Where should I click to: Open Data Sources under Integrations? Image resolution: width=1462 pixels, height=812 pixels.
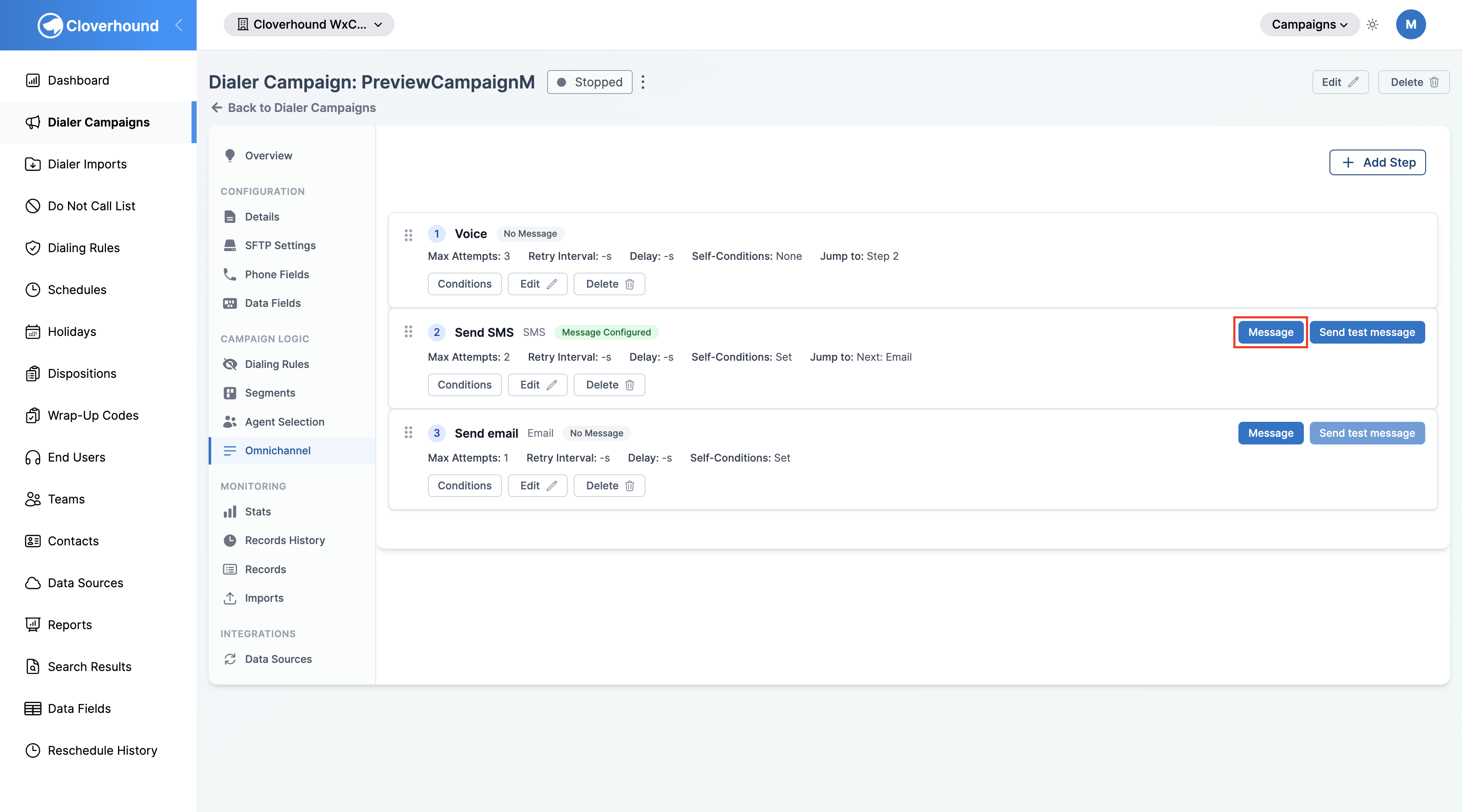[292, 659]
